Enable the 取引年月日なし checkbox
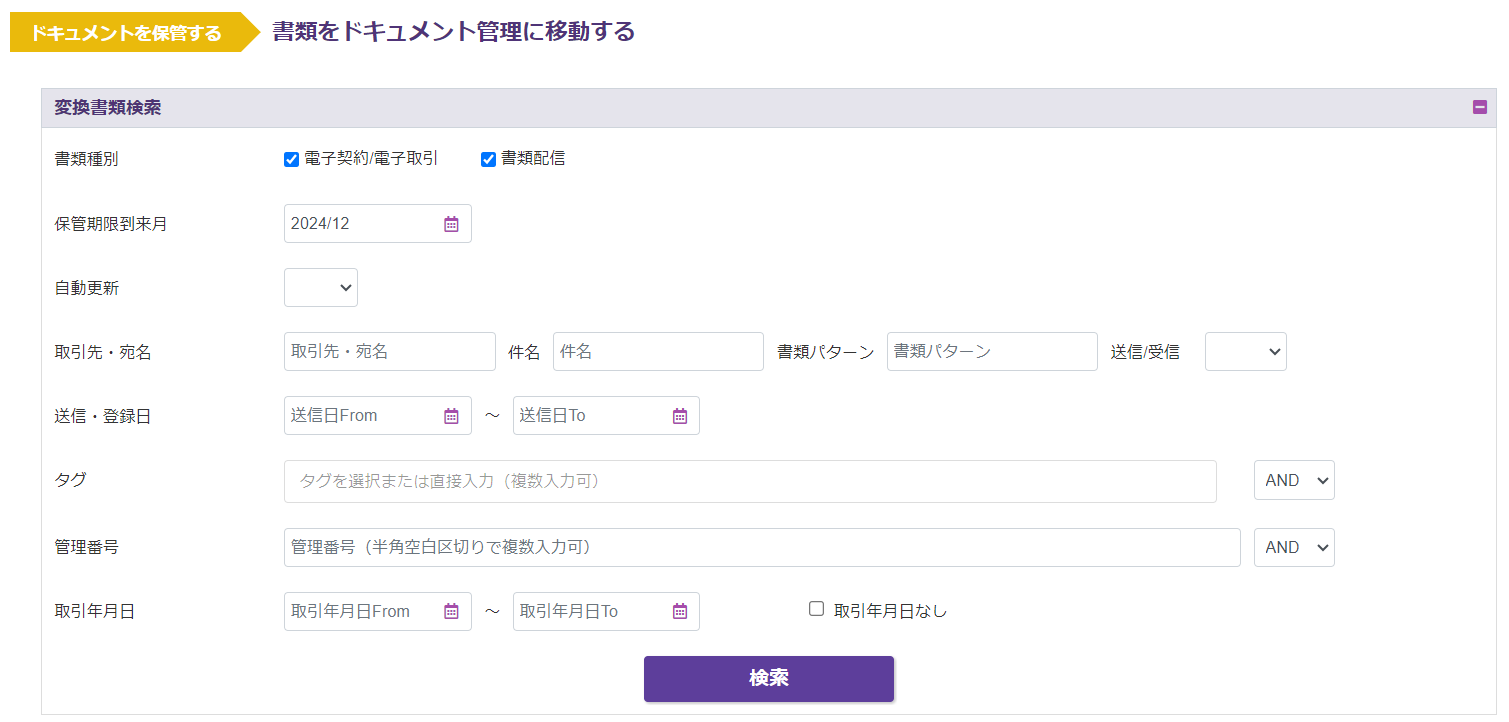Screen dimensions: 1509x722 coord(816,609)
